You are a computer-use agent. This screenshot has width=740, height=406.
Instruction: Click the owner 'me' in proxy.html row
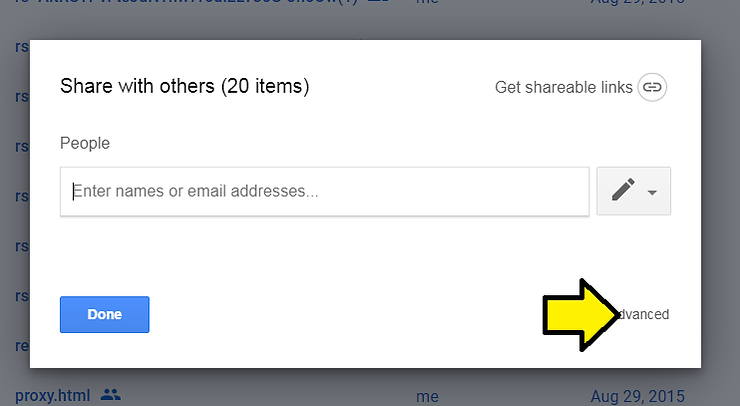tap(427, 396)
